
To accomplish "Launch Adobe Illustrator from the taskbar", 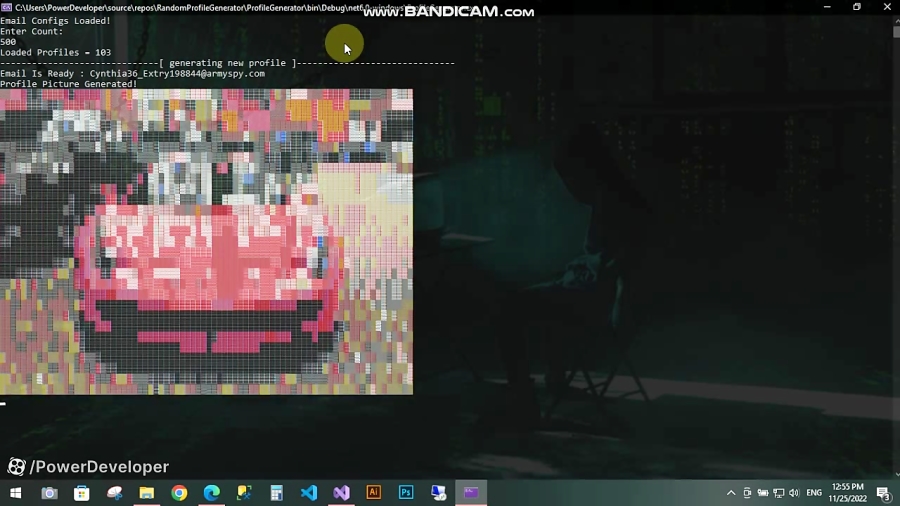I will [373, 493].
